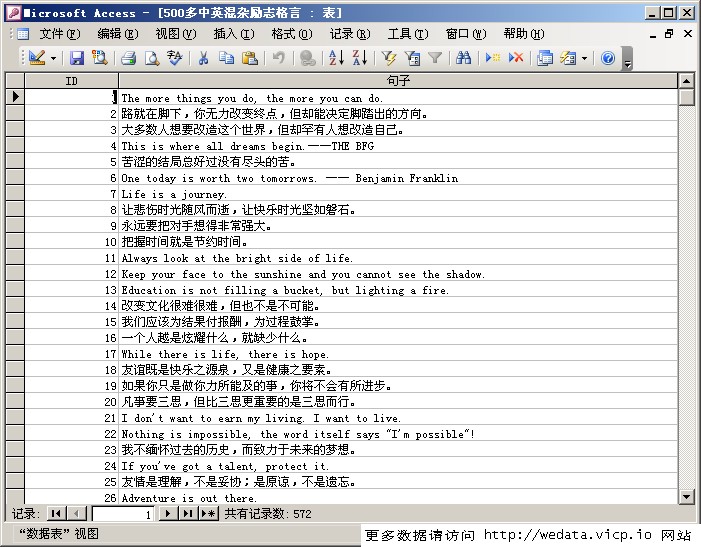This screenshot has width=701, height=547.
Task: Toggle the Apply Filter funnel icon
Action: 435,58
